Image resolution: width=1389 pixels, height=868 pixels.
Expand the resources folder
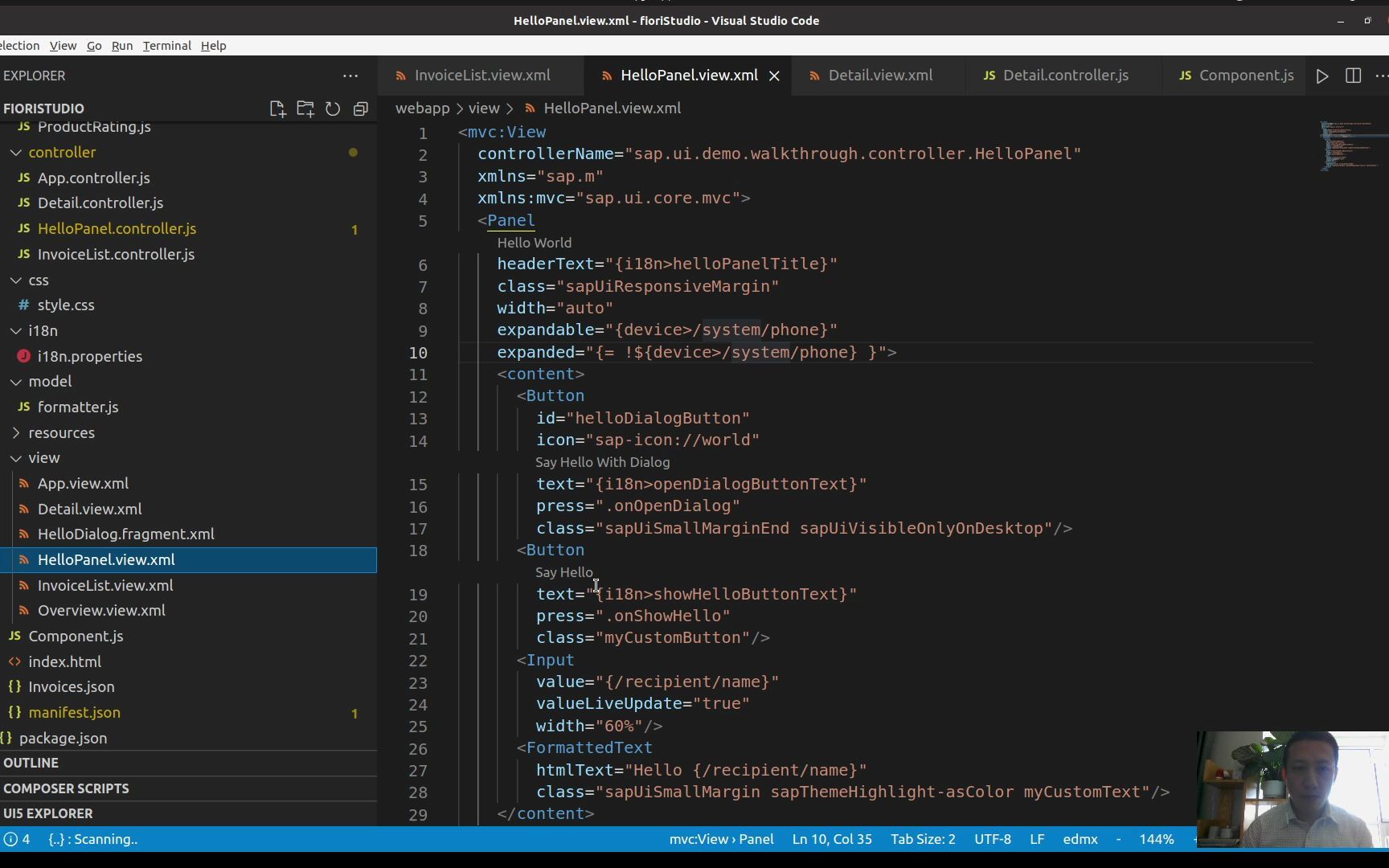click(61, 433)
